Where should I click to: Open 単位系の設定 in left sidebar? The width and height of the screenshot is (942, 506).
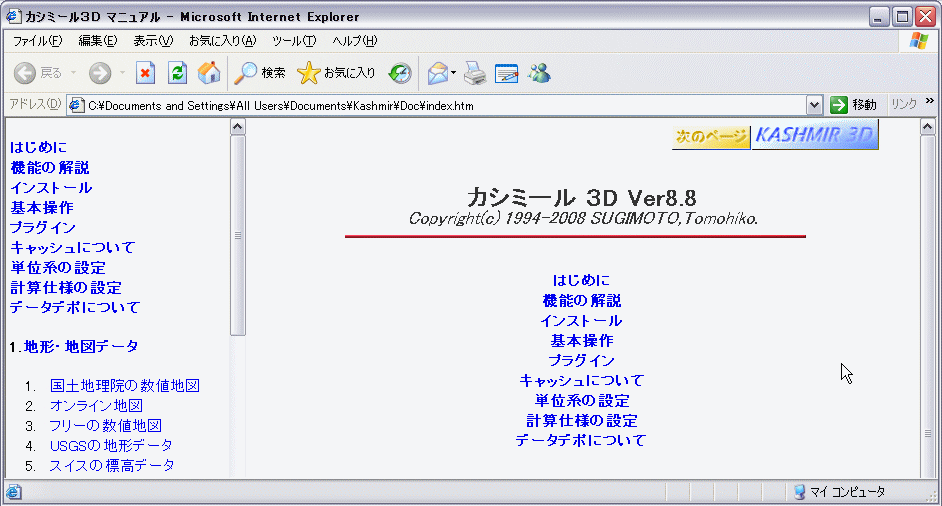(58, 267)
